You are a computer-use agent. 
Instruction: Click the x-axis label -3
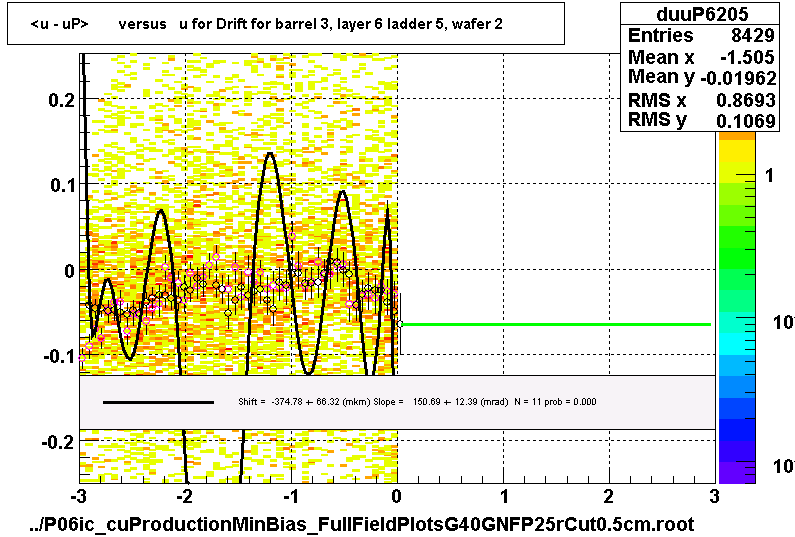point(78,497)
